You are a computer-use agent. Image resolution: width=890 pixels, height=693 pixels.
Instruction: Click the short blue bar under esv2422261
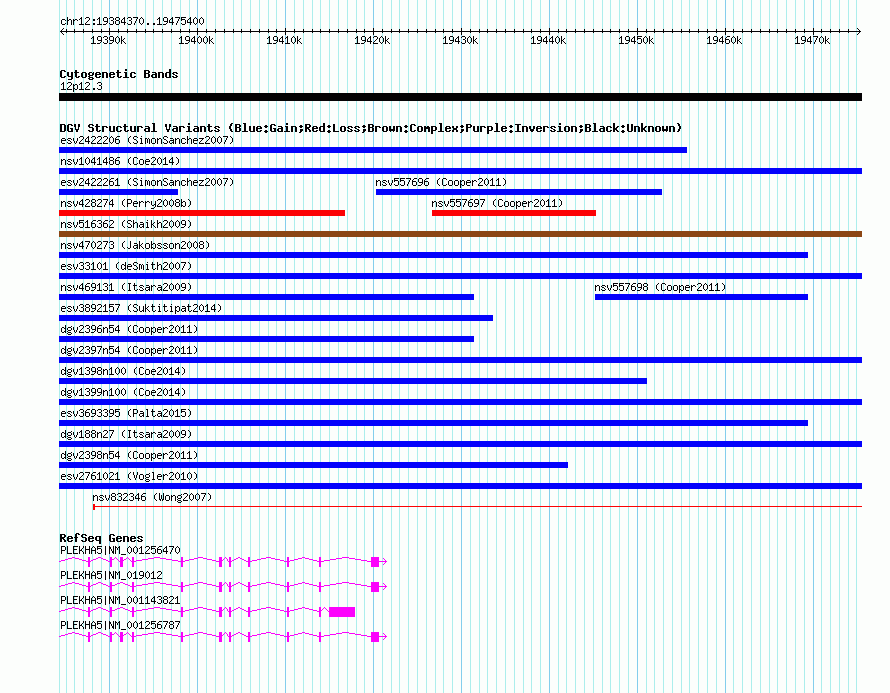pos(119,192)
